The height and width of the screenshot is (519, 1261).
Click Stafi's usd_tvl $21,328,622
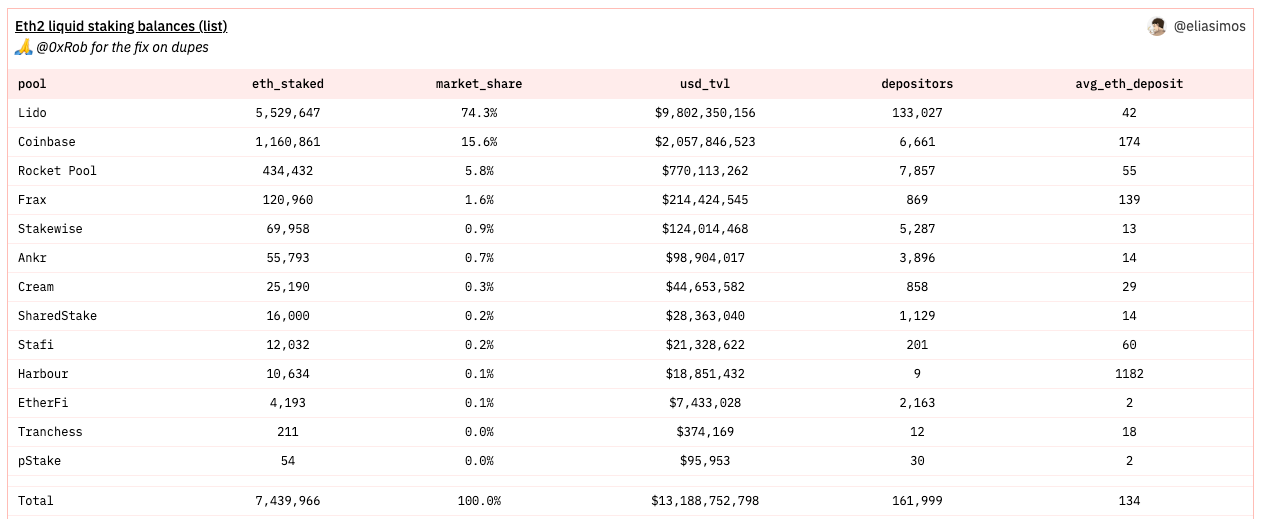point(705,345)
